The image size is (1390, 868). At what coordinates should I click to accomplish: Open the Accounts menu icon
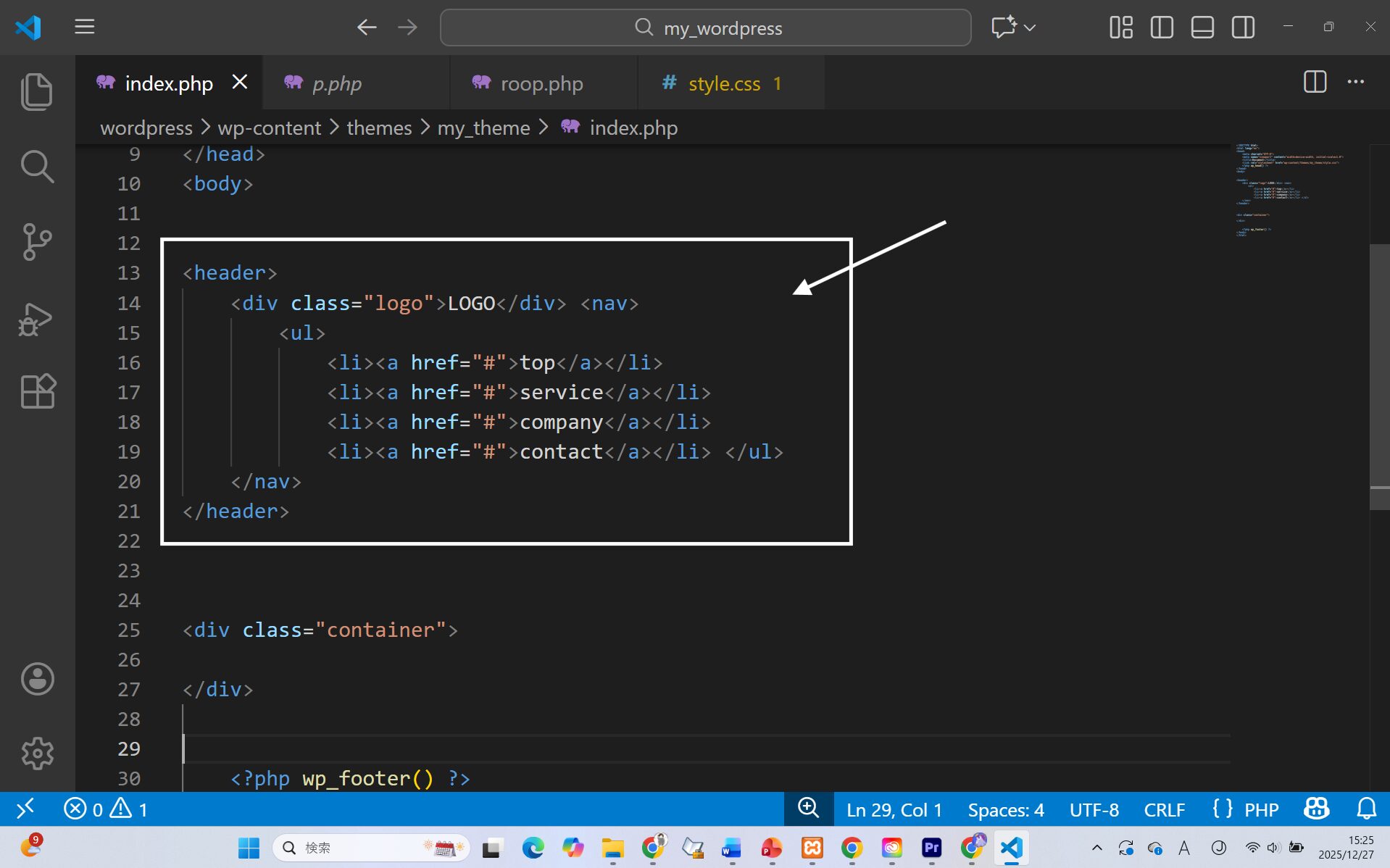tap(37, 679)
